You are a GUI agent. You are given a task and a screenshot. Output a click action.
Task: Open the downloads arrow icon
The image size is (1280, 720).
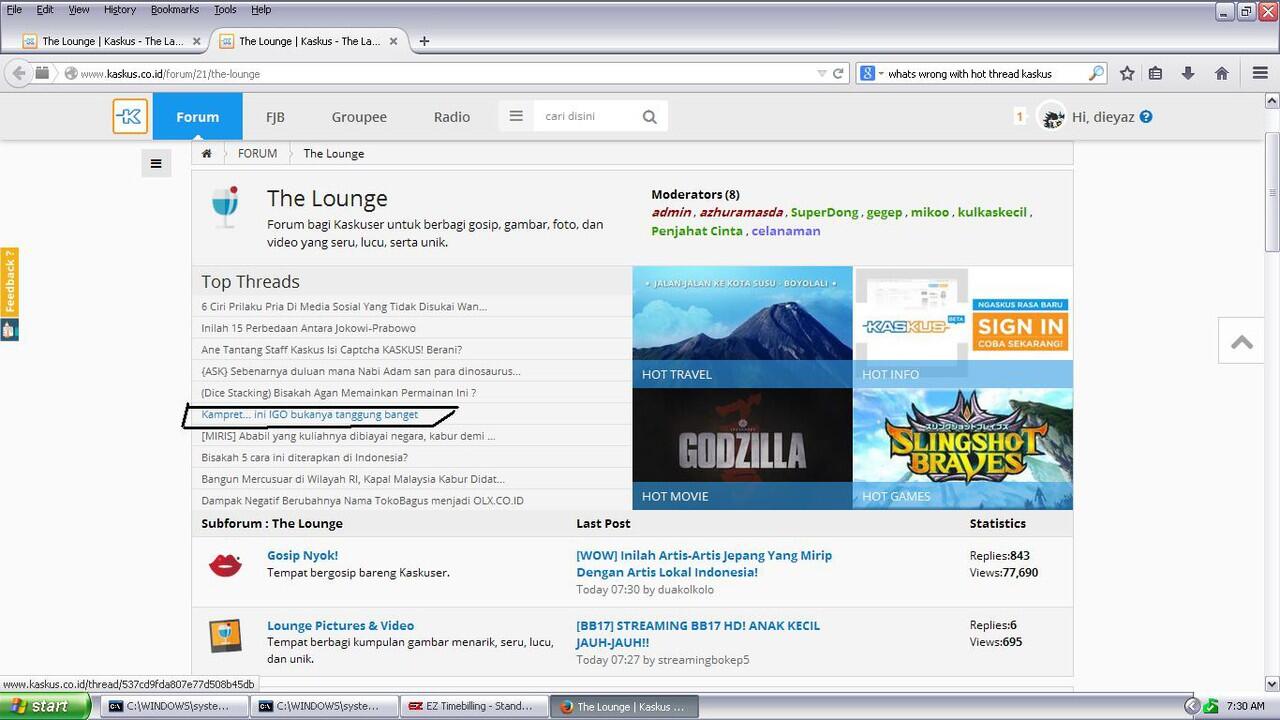click(1188, 73)
